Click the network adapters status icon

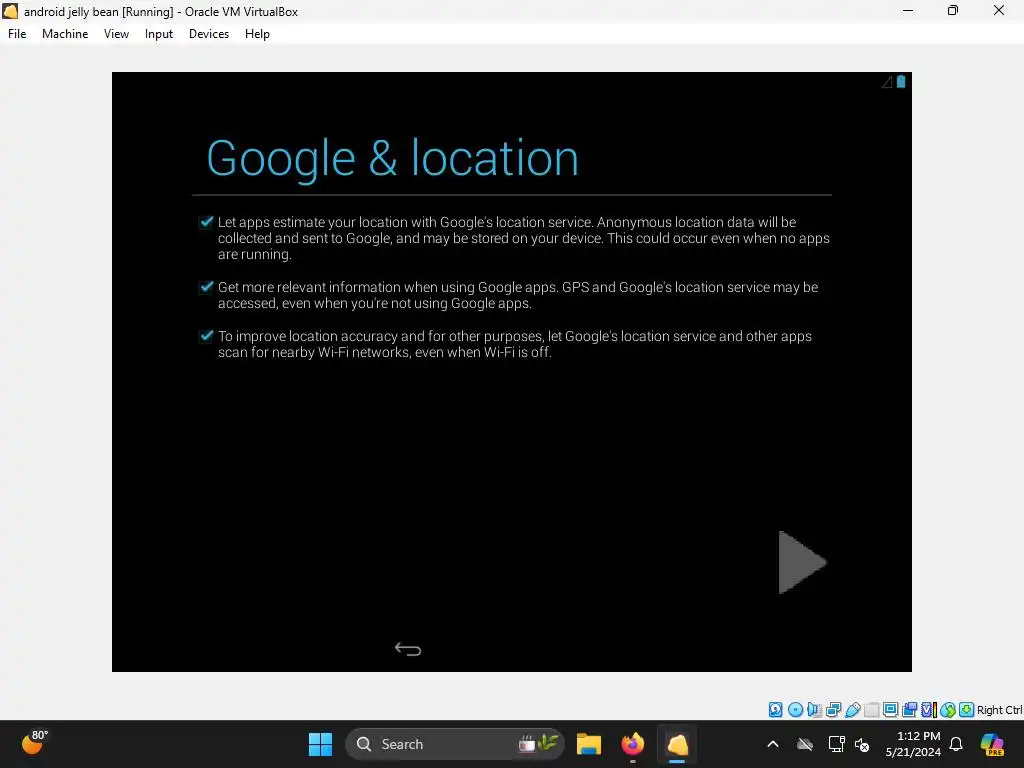(x=833, y=710)
